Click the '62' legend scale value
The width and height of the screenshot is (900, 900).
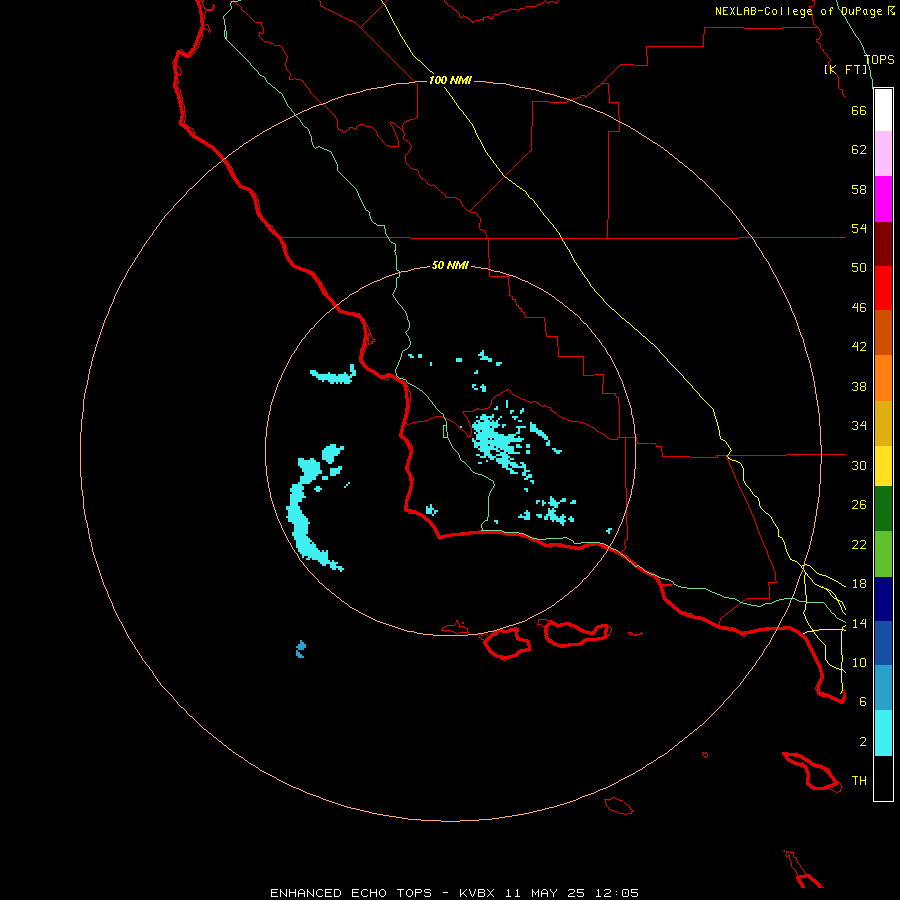(x=859, y=150)
